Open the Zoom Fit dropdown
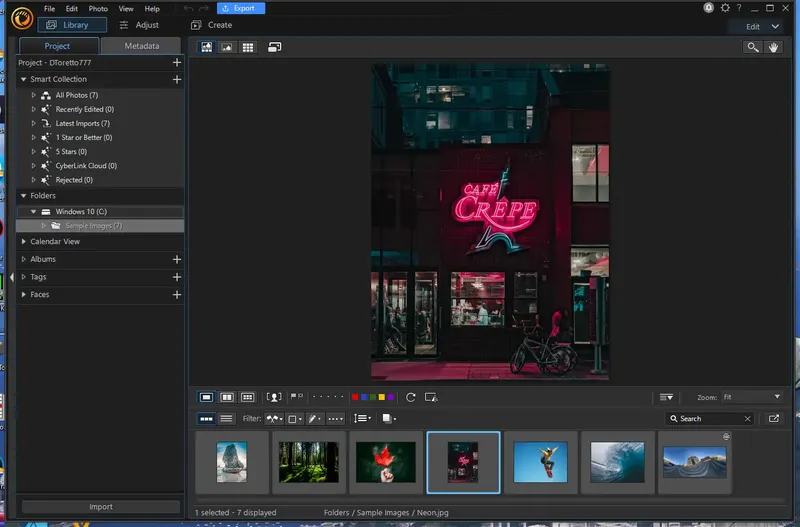 [x=752, y=397]
